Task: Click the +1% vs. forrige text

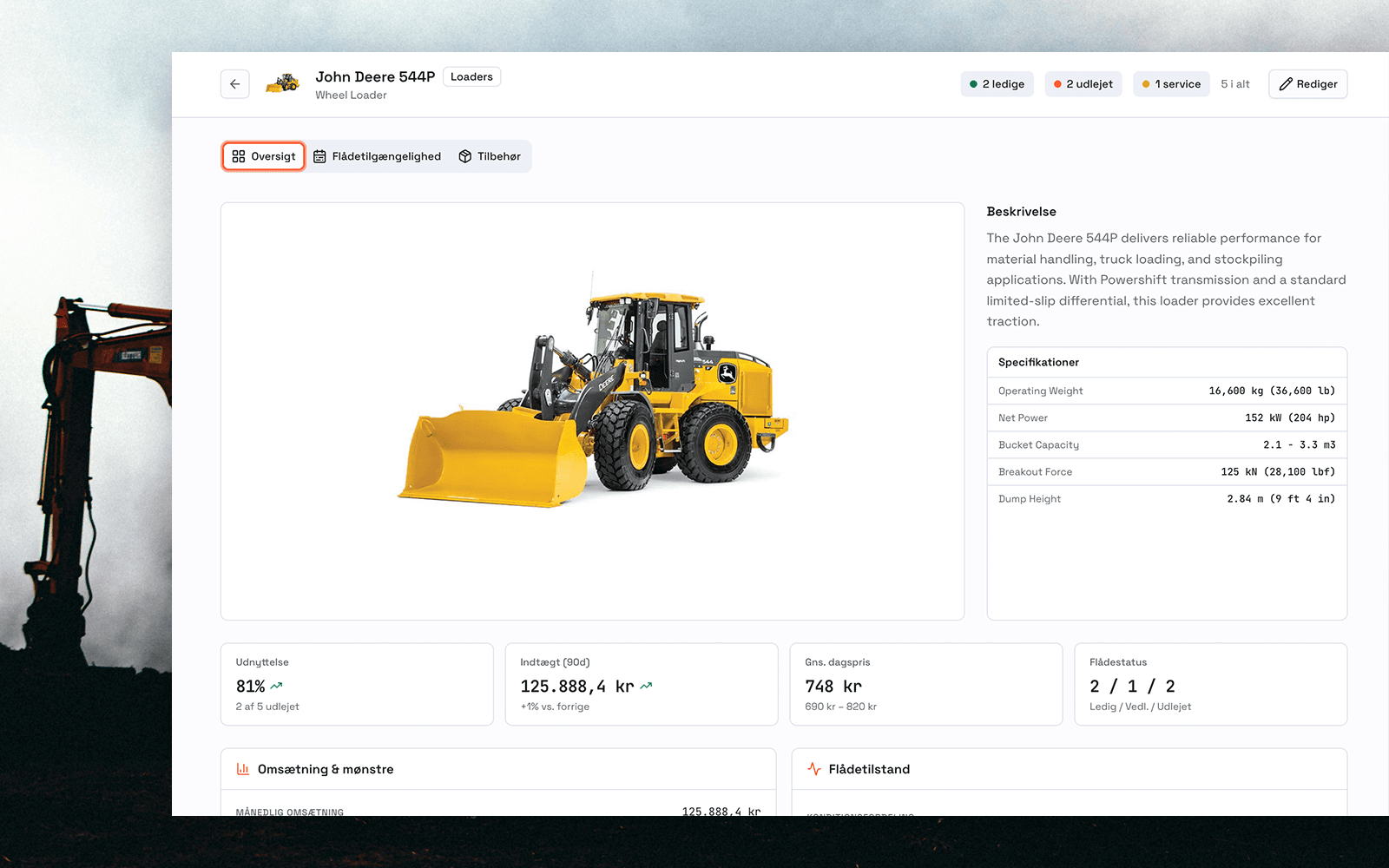Action: coord(555,707)
